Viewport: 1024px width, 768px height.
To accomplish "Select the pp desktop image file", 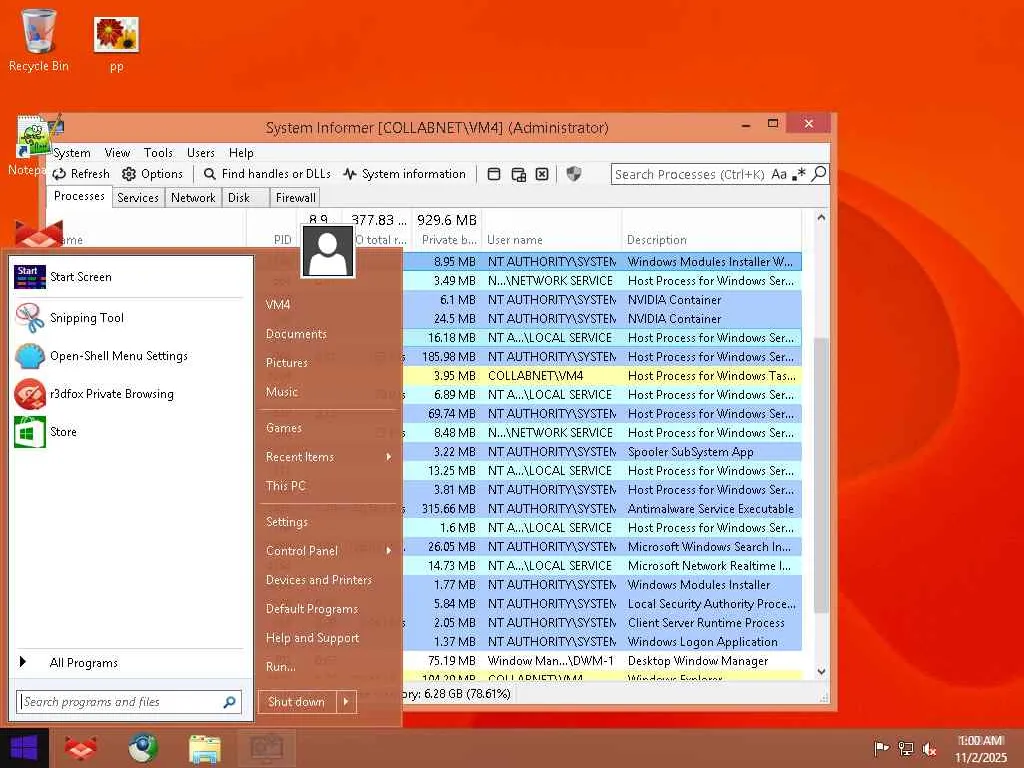I will pos(116,44).
